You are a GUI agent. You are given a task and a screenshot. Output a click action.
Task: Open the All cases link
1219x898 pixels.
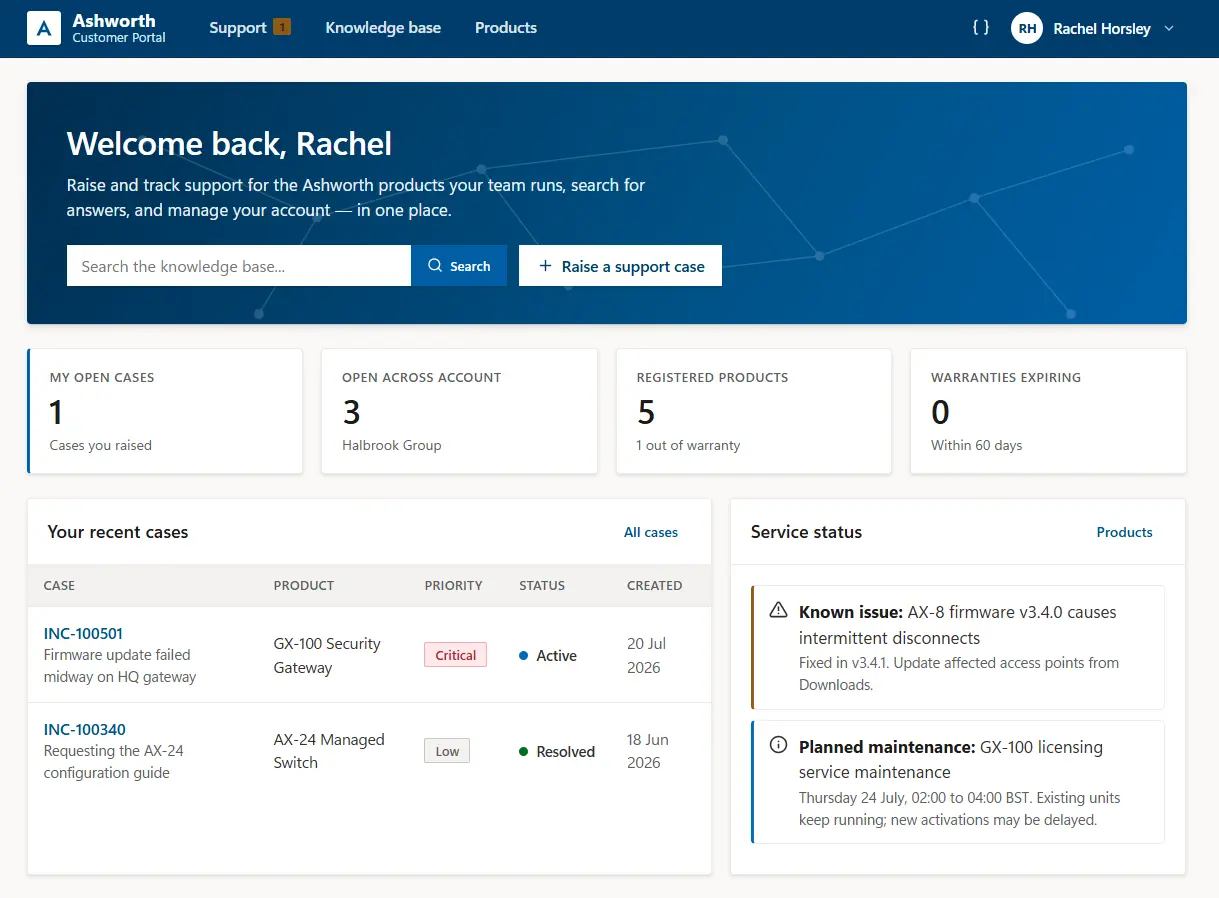(651, 532)
